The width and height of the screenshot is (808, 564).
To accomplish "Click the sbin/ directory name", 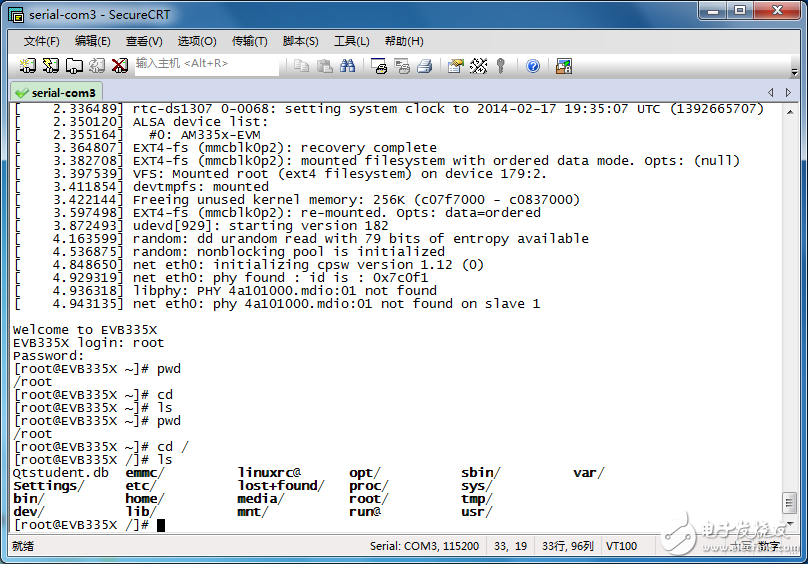I will (481, 473).
